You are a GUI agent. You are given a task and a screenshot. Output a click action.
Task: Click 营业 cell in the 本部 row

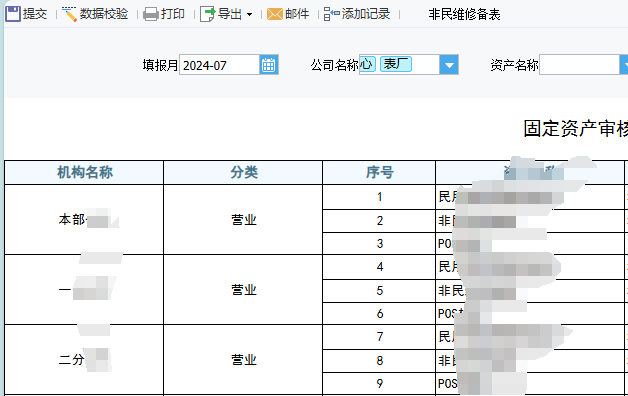[243, 219]
